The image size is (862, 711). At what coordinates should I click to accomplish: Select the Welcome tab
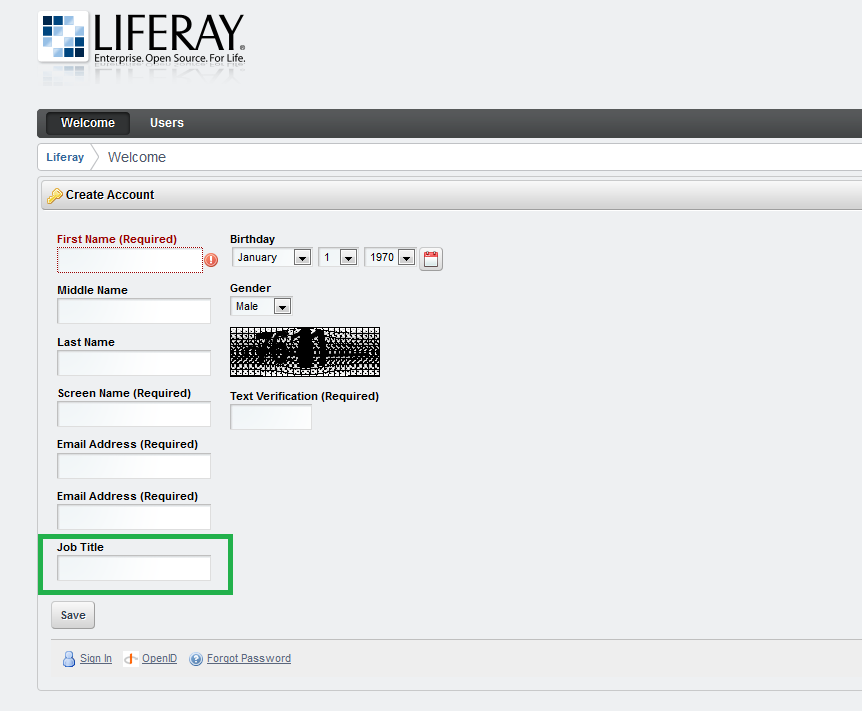coord(87,122)
